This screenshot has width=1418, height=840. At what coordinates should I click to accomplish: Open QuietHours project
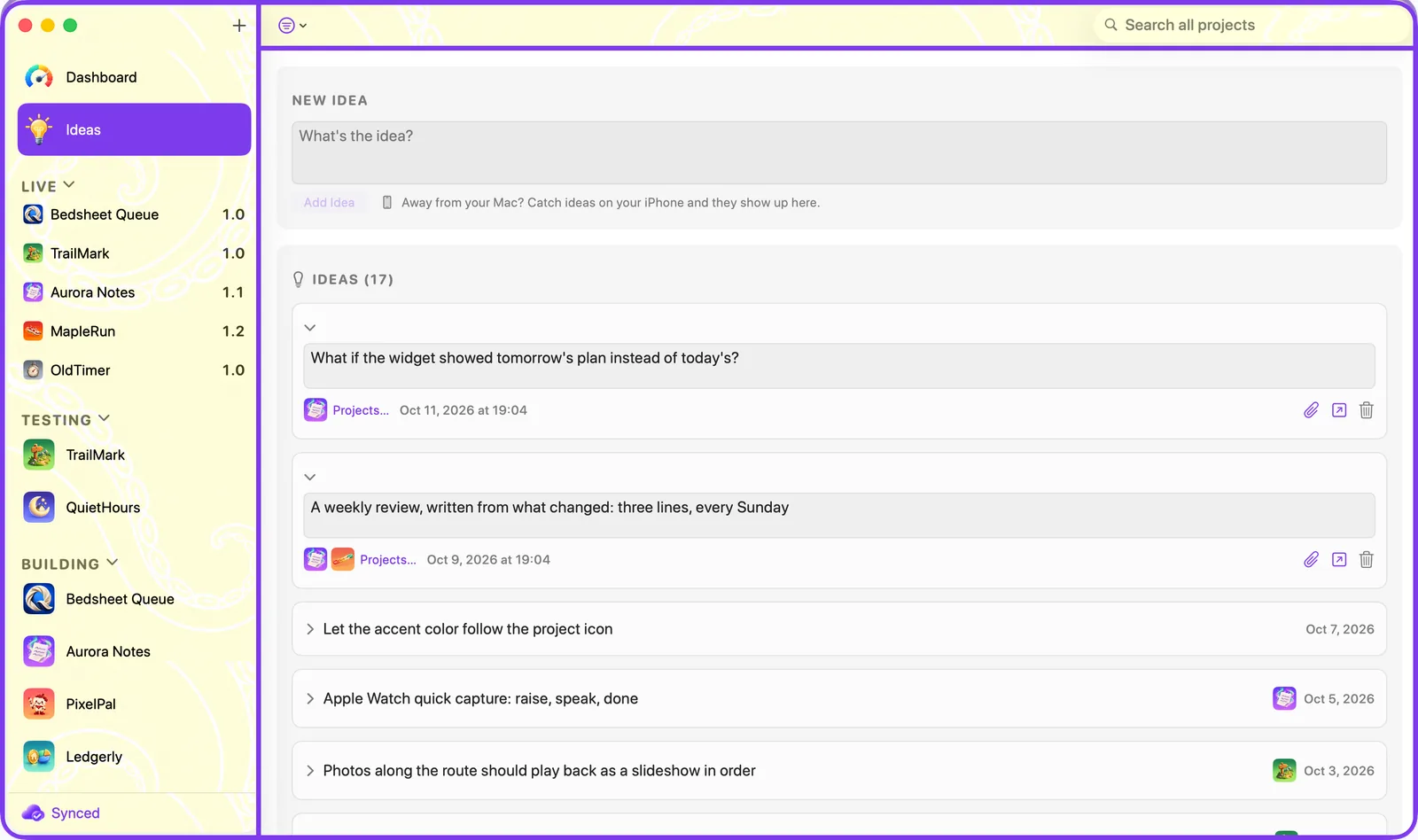point(134,507)
